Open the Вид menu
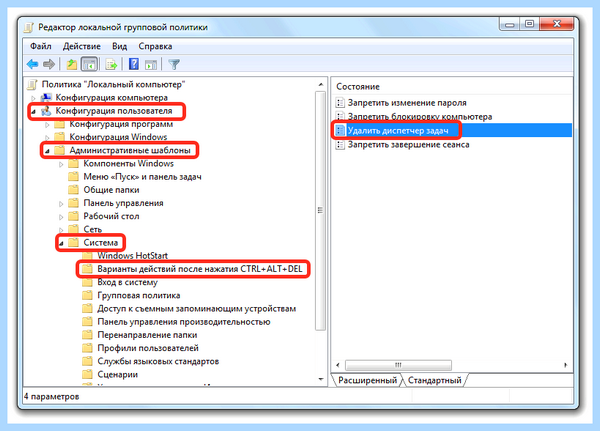Image resolution: width=600 pixels, height=431 pixels. tap(119, 46)
